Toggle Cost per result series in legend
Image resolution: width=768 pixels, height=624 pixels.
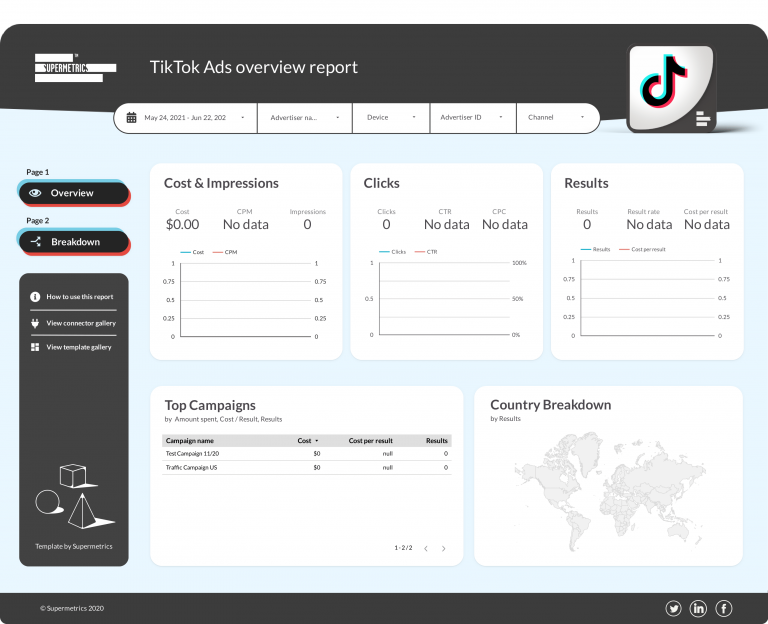point(642,249)
